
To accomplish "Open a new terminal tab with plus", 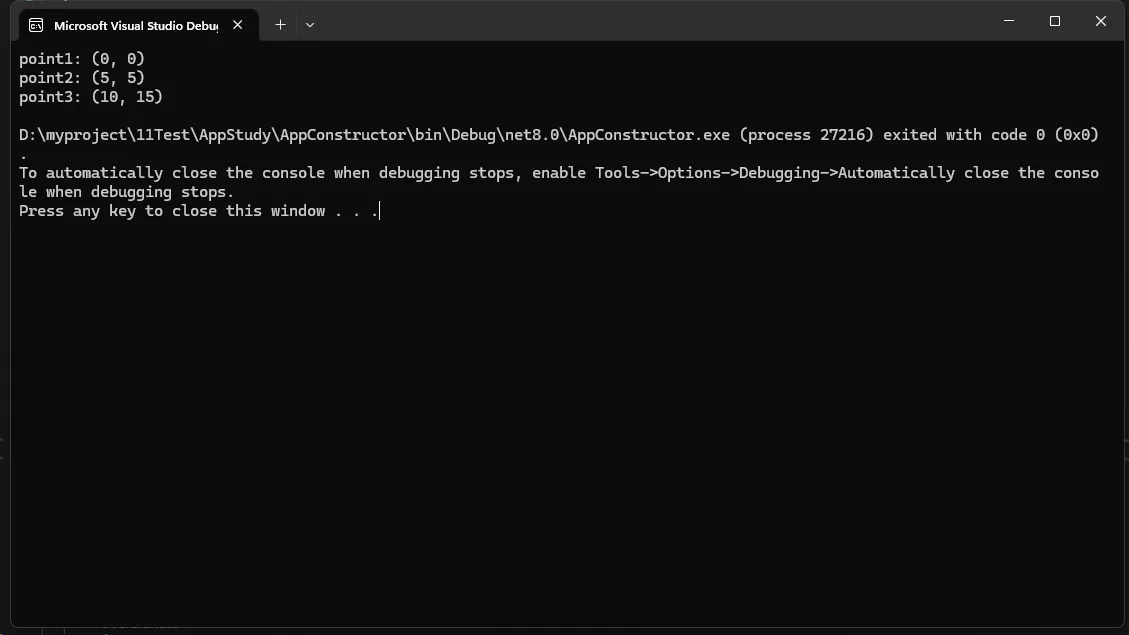I will [280, 25].
